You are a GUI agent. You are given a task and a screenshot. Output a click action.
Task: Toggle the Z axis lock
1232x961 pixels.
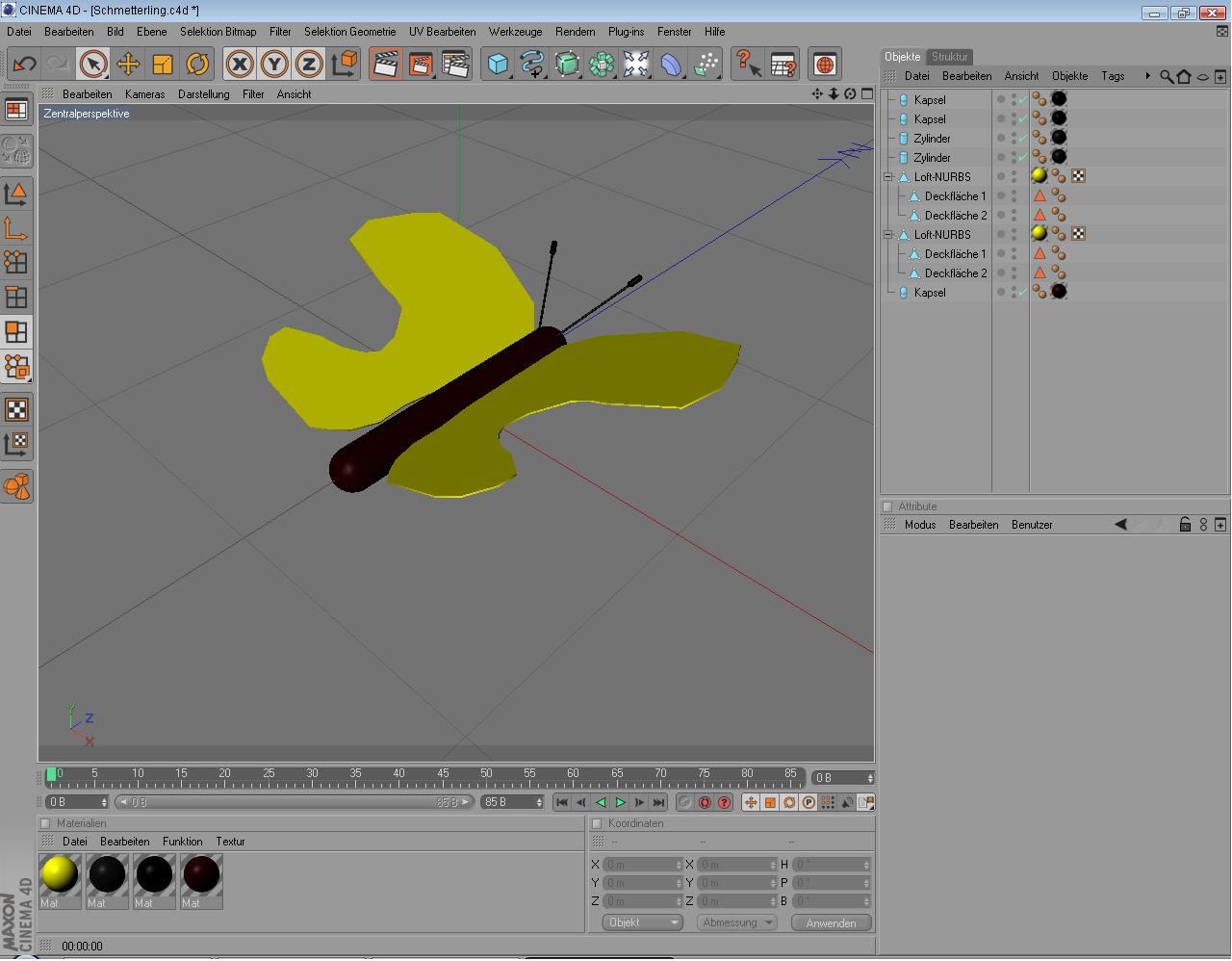pyautogui.click(x=309, y=65)
